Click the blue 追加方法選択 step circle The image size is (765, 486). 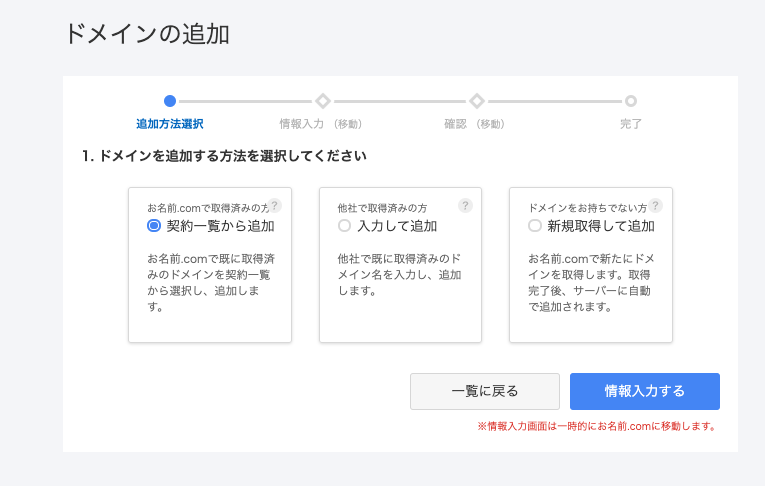[x=170, y=101]
